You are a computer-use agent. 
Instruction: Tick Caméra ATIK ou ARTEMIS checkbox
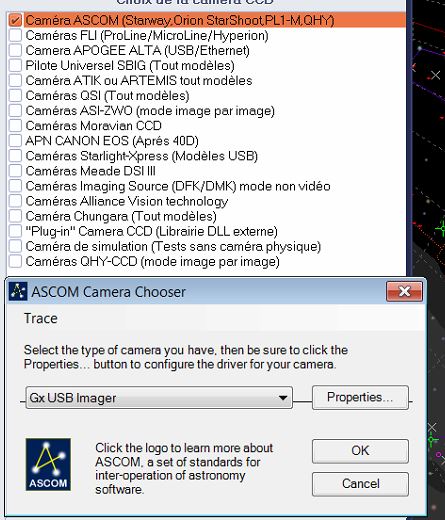click(x=15, y=80)
